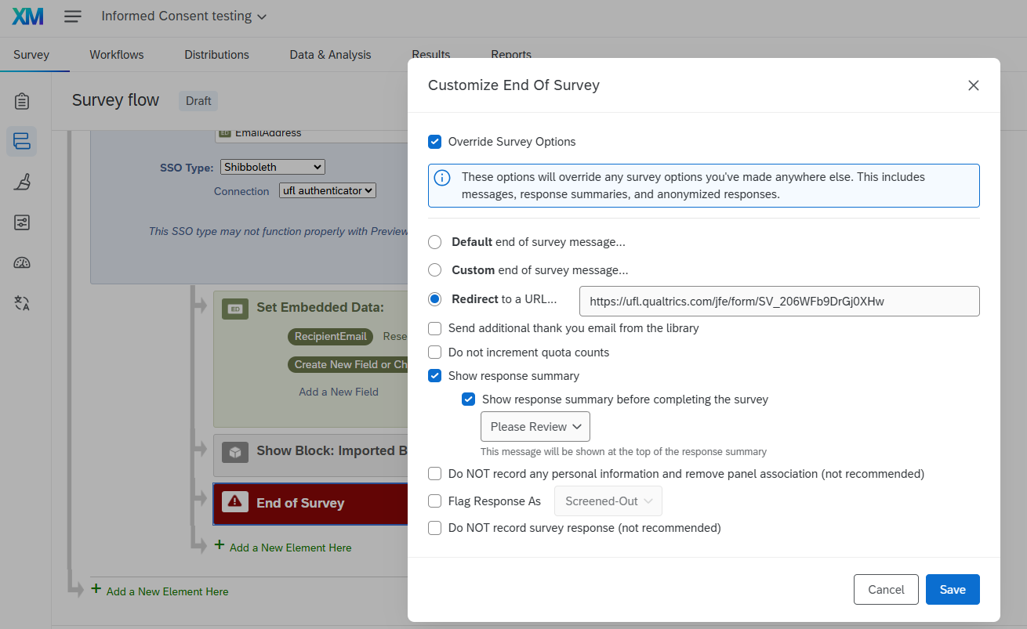Select the End of Survey flow element
The height and width of the screenshot is (629, 1027).
(311, 504)
